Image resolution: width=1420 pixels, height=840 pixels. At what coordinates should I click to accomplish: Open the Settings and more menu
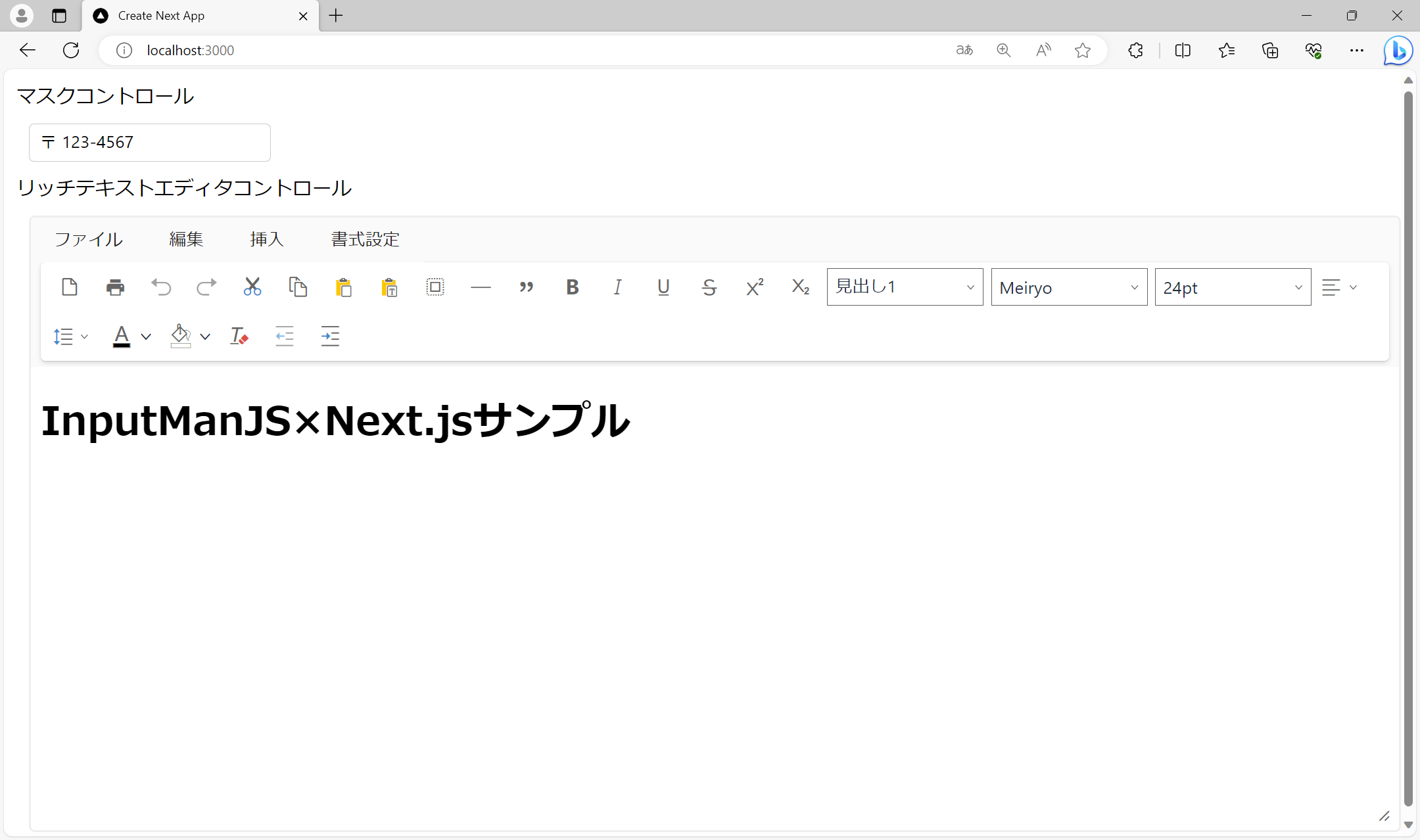pyautogui.click(x=1357, y=50)
